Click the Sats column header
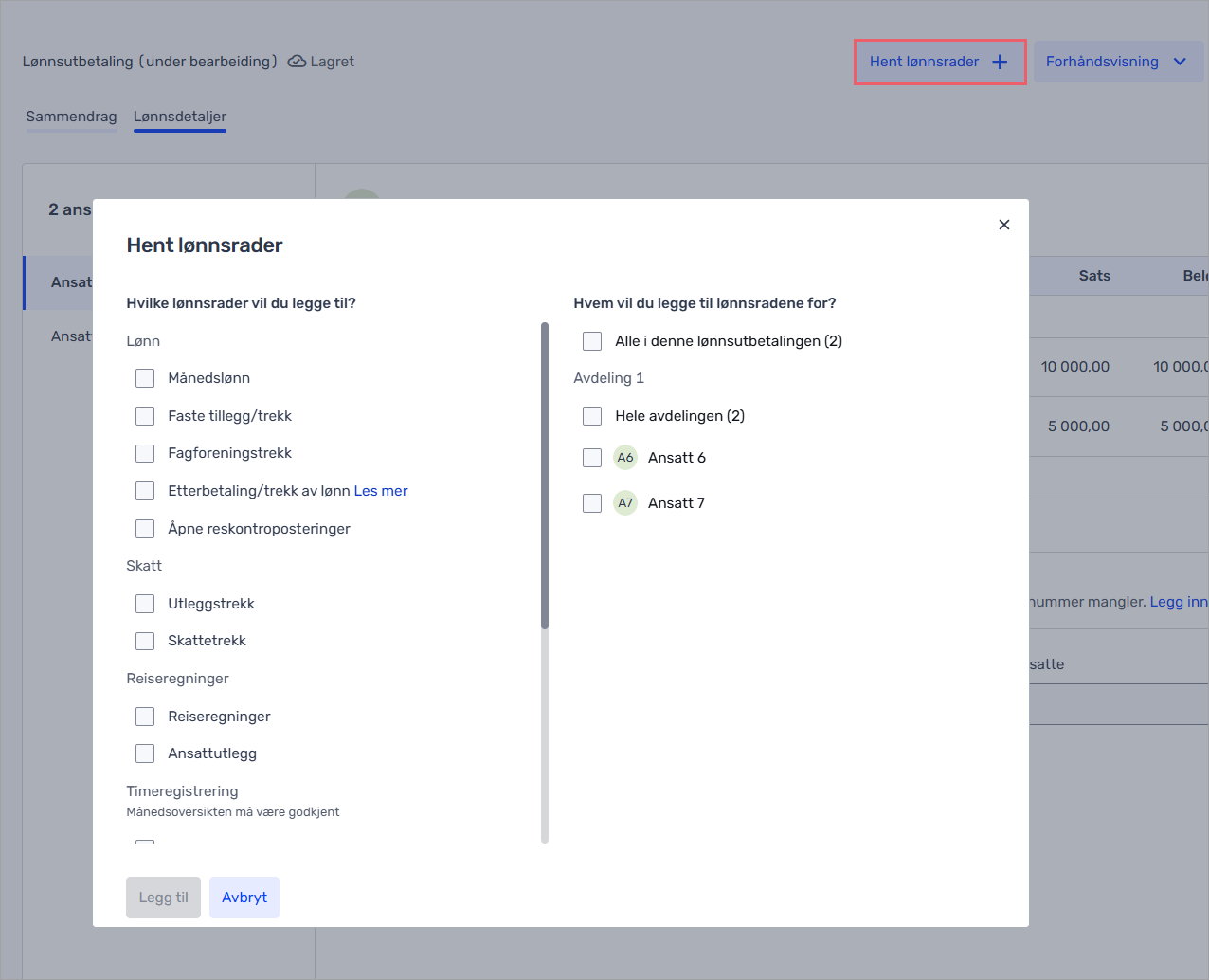Image resolution: width=1209 pixels, height=980 pixels. tap(1094, 276)
